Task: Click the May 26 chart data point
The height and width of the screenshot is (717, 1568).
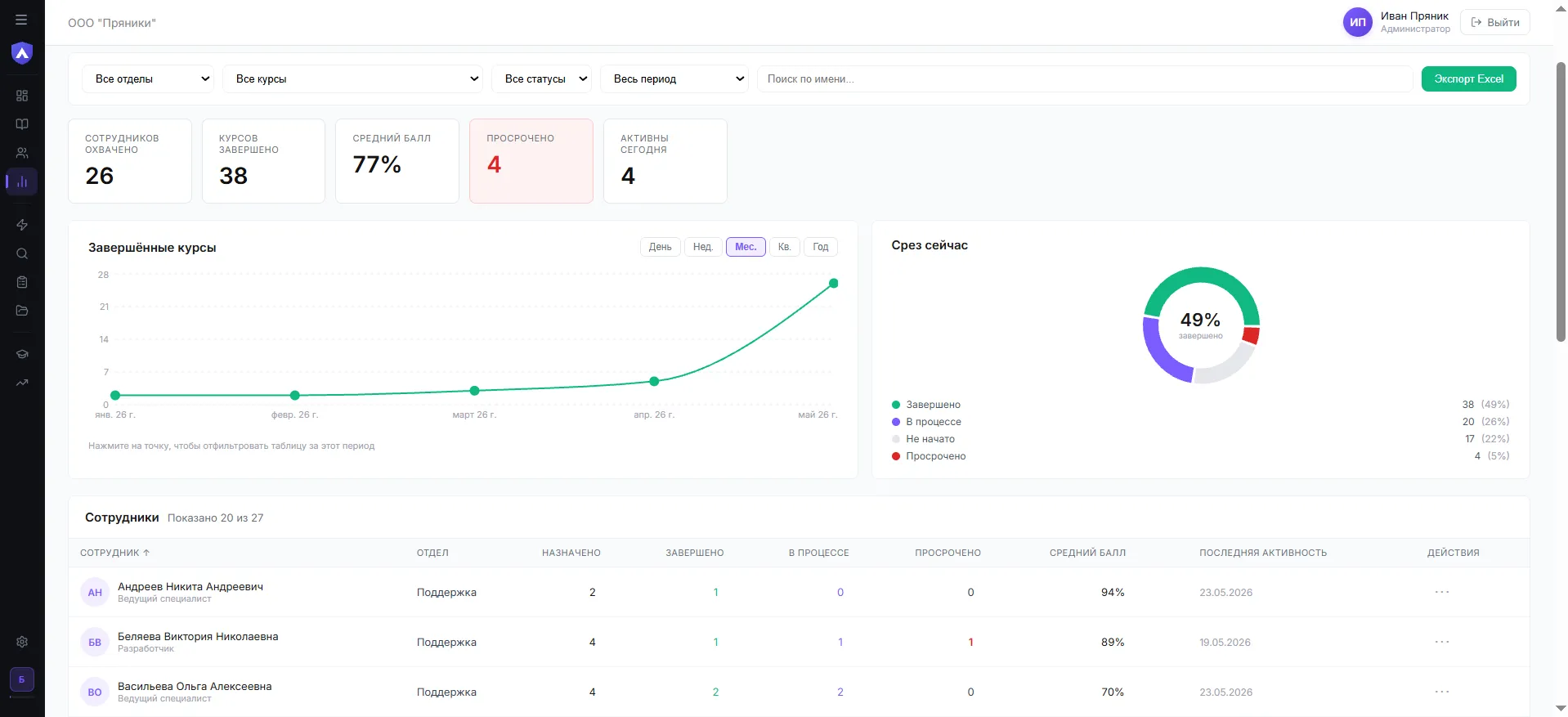Action: tap(834, 284)
